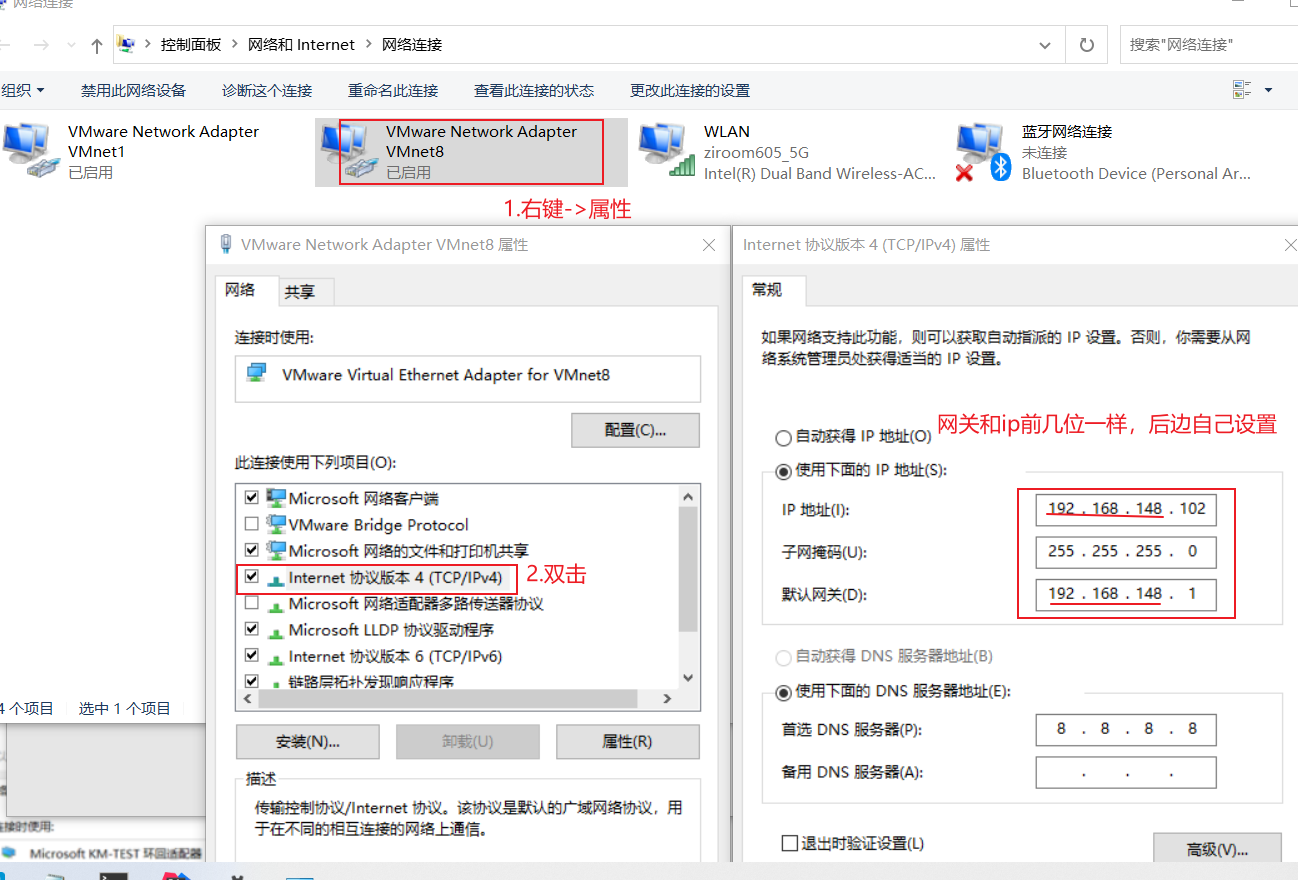The image size is (1298, 880).
Task: Click 重命名此连接 in toolbar
Action: point(393,90)
